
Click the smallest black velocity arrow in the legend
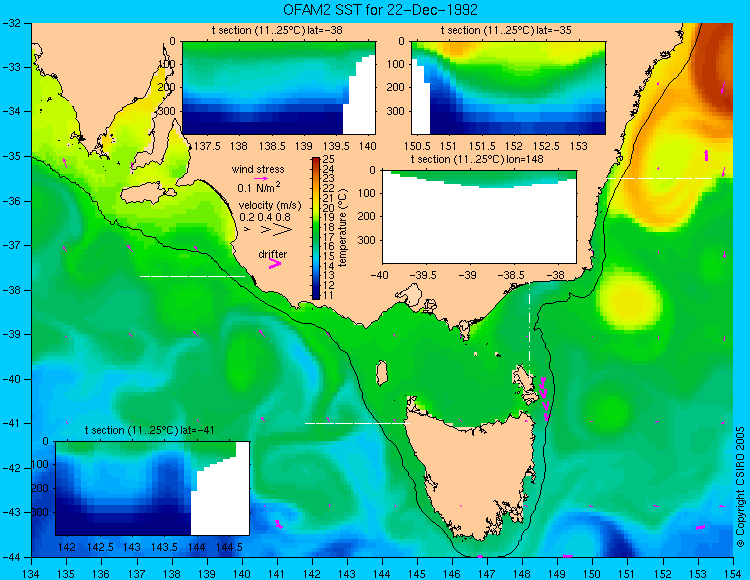247,229
